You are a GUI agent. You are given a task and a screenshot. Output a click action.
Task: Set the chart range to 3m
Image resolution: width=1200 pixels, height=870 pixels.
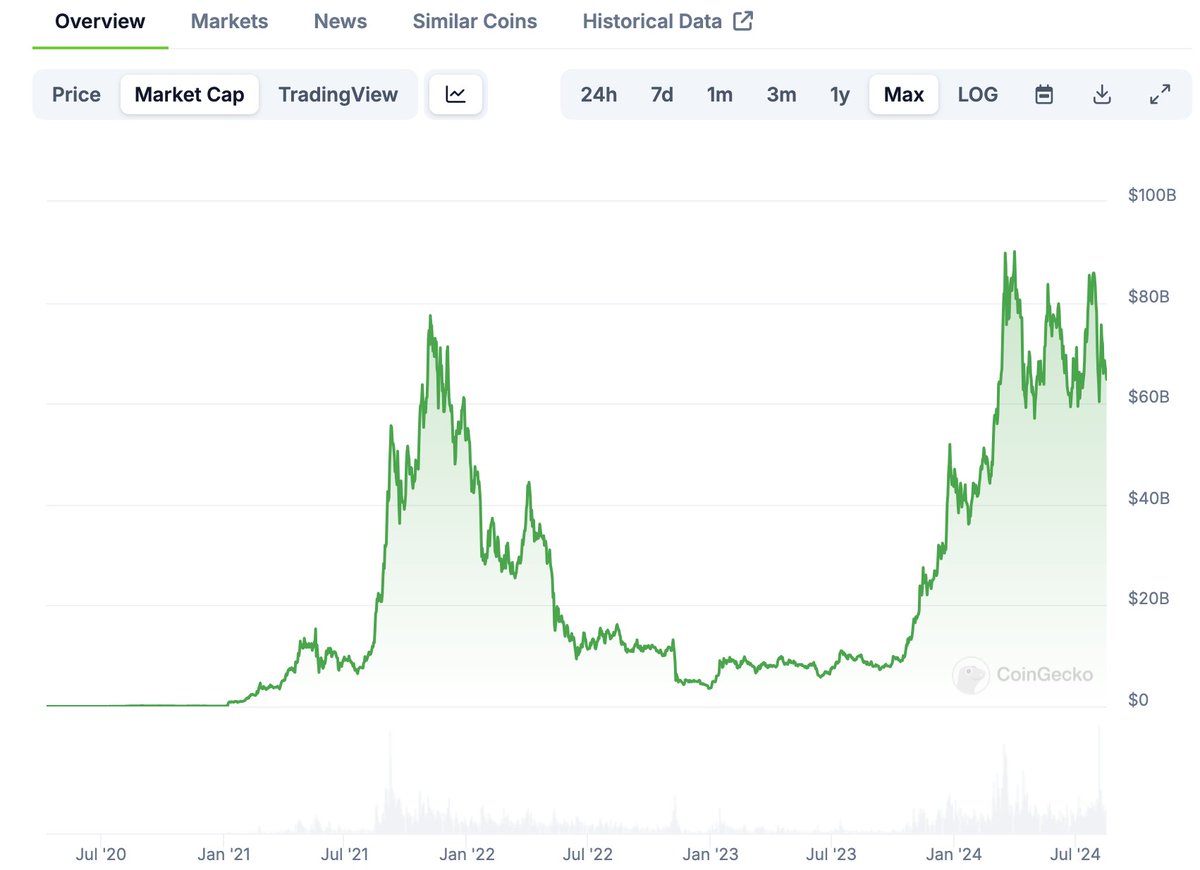click(x=781, y=95)
